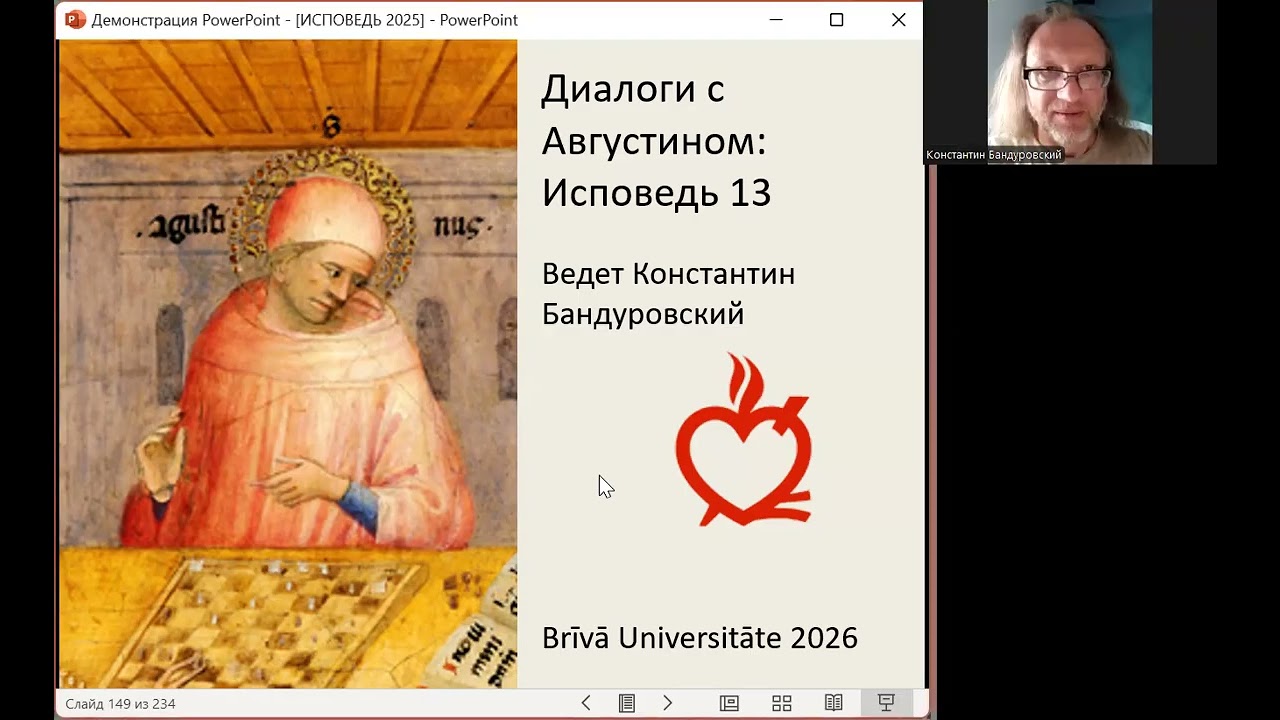This screenshot has width=1280, height=720.
Task: Open Slide Sorter view icon
Action: pos(782,703)
